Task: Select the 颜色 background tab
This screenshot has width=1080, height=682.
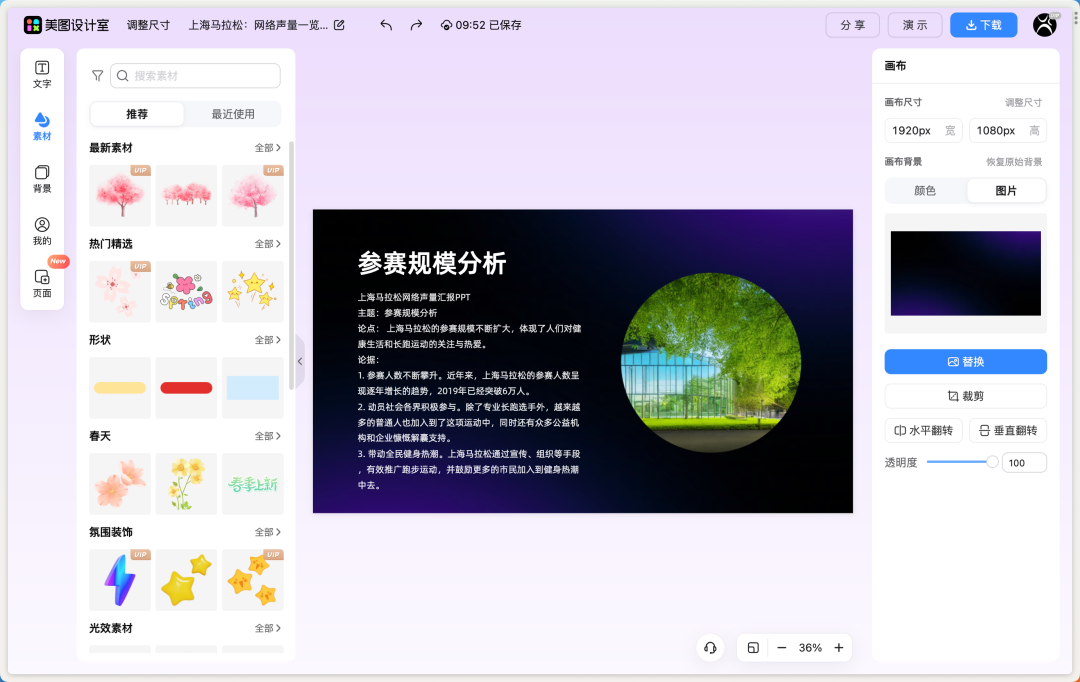Action: [925, 191]
